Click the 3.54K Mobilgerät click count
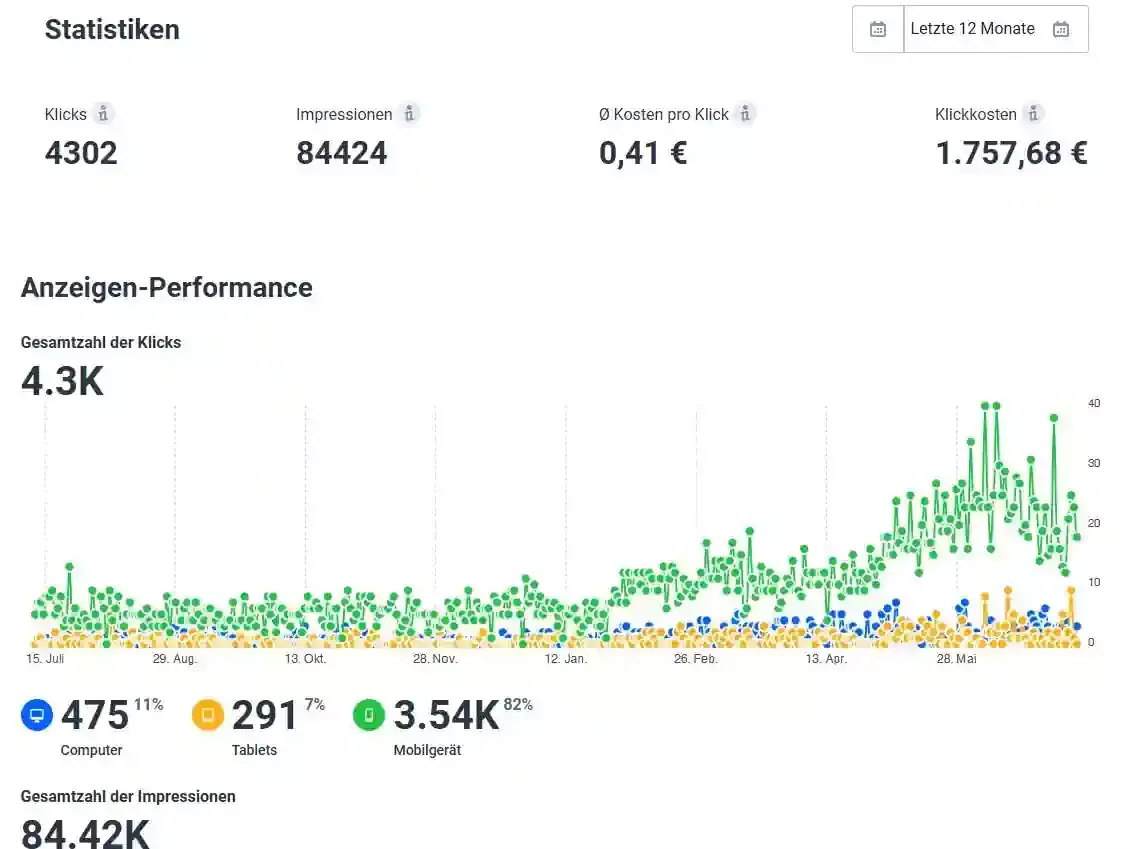Image resolution: width=1130 pixels, height=849 pixels. coord(446,716)
